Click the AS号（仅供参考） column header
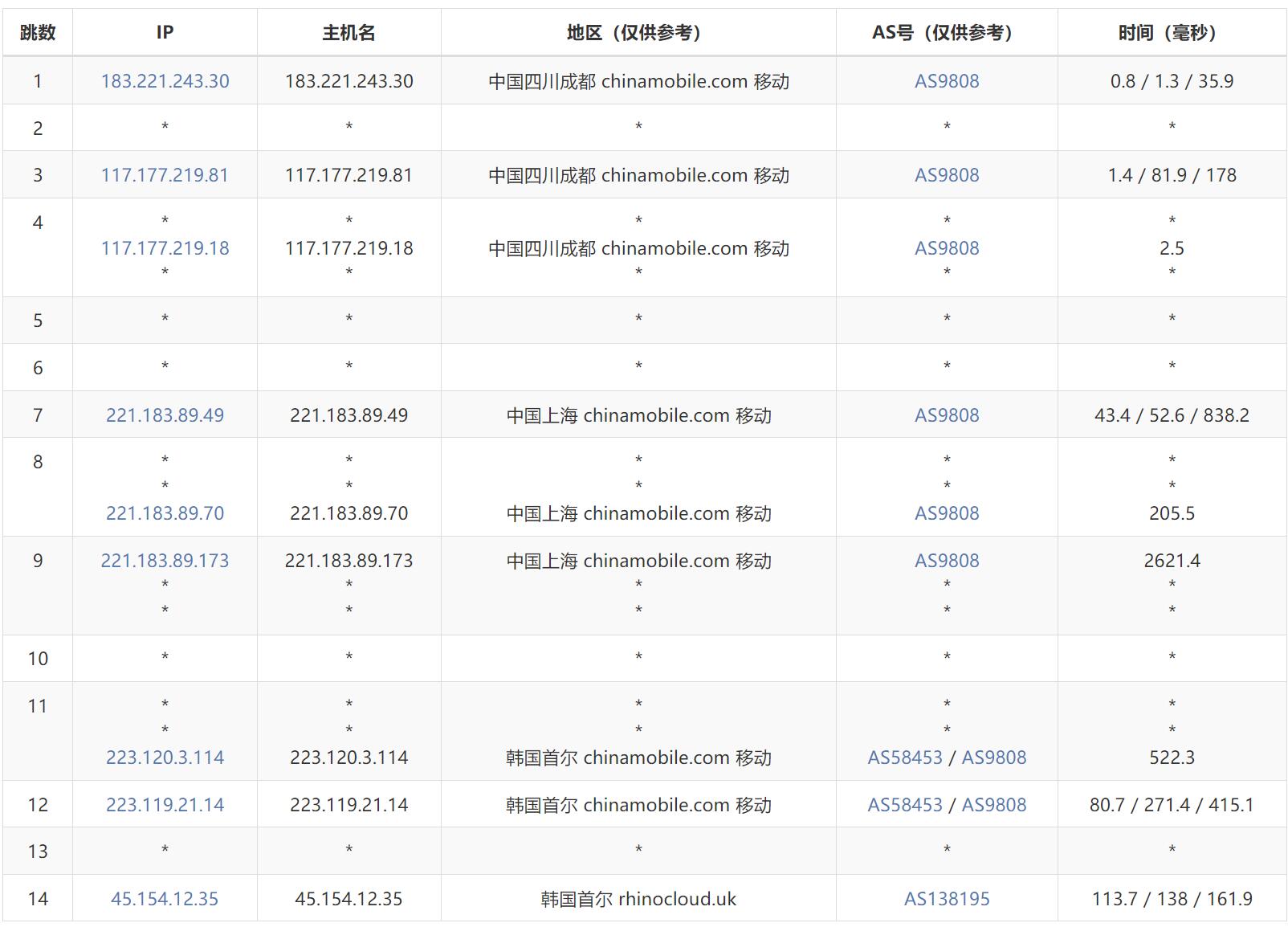 click(947, 33)
